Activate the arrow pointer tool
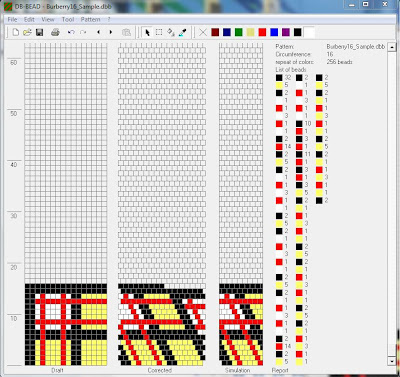The height and width of the screenshot is (377, 400). (147, 32)
